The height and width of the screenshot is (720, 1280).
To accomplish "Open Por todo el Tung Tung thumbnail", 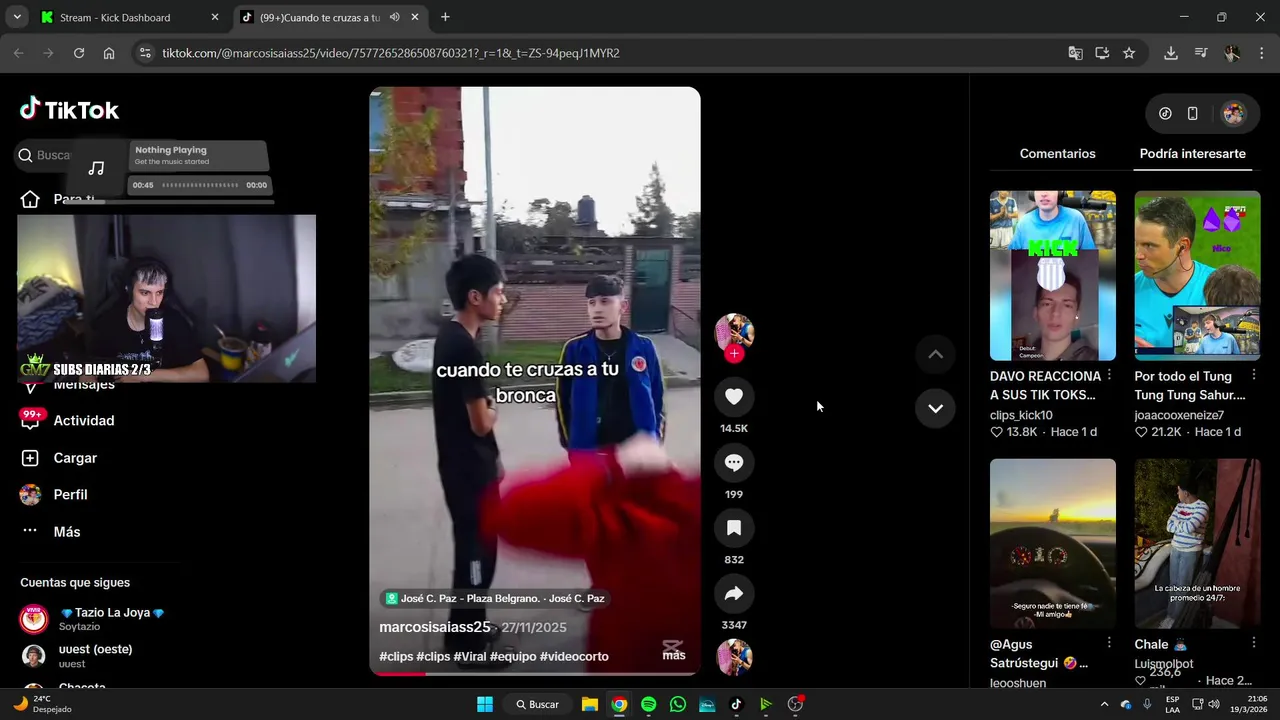I will click(1197, 275).
